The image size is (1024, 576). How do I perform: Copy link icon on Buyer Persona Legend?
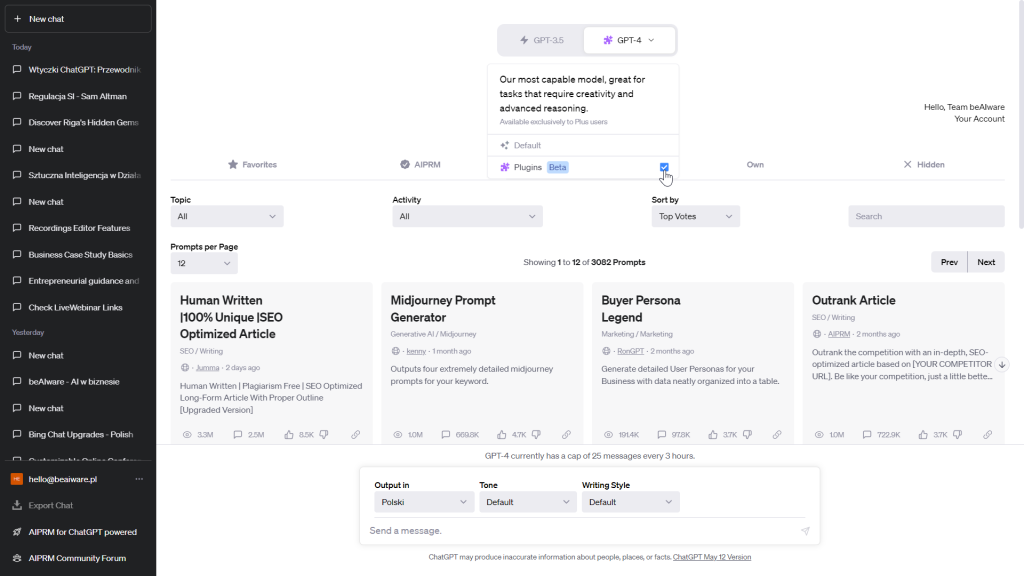[777, 435]
